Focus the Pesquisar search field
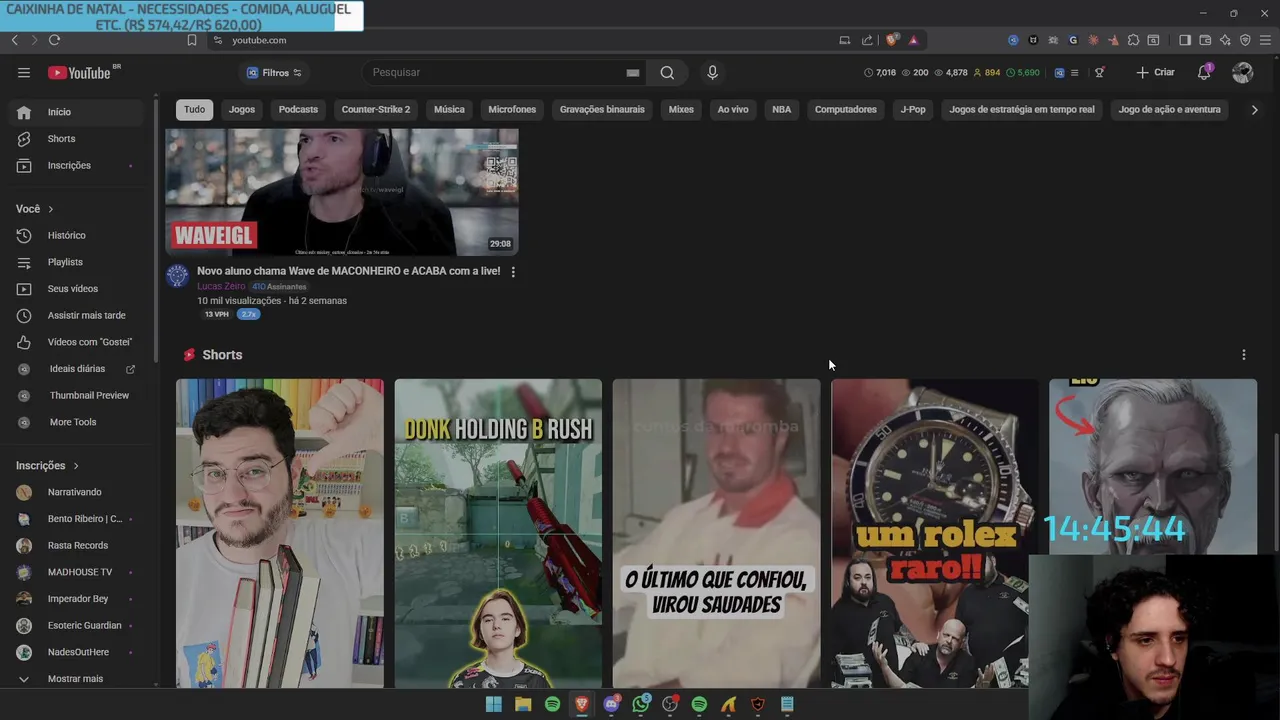The width and height of the screenshot is (1280, 720). pyautogui.click(x=495, y=72)
